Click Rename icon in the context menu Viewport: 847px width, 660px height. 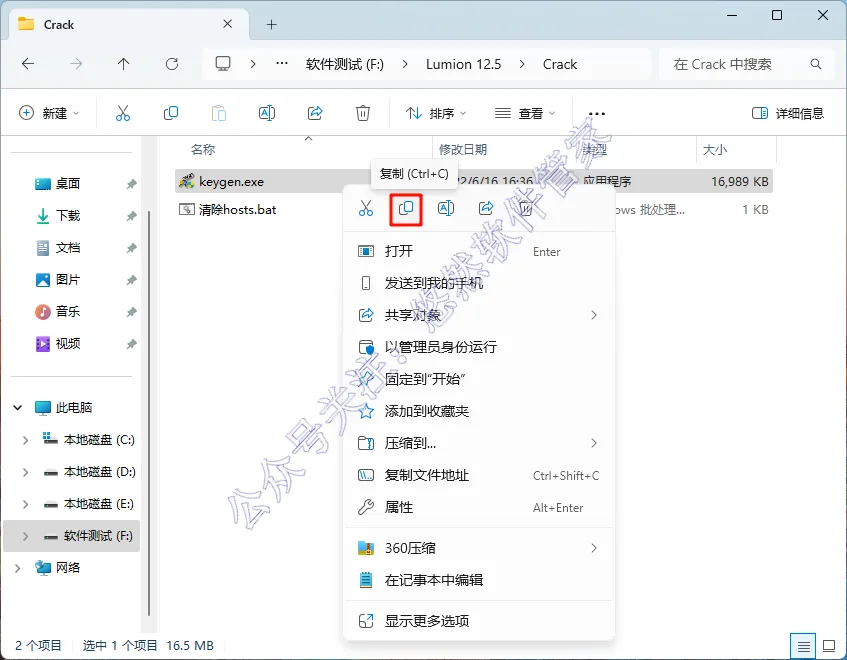coord(446,208)
